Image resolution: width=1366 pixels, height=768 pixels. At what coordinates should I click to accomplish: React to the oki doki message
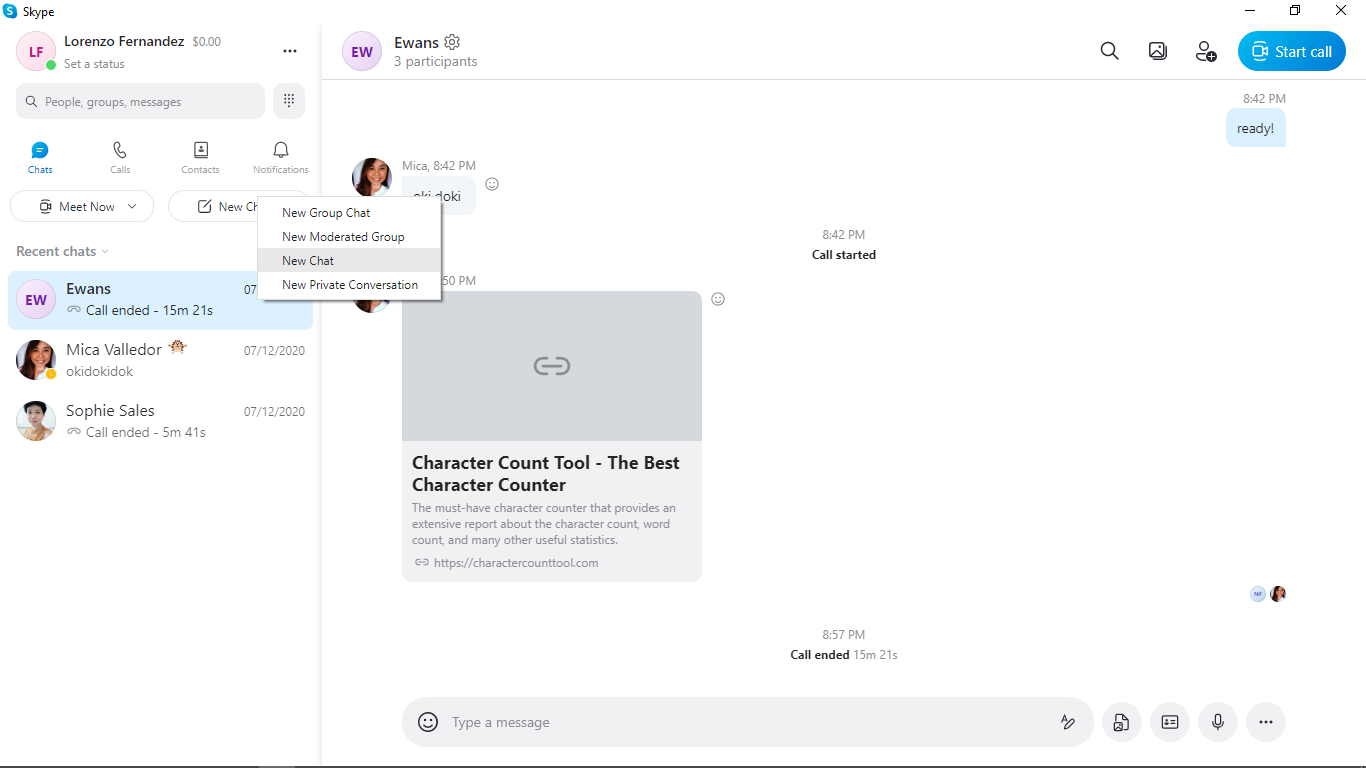point(492,184)
